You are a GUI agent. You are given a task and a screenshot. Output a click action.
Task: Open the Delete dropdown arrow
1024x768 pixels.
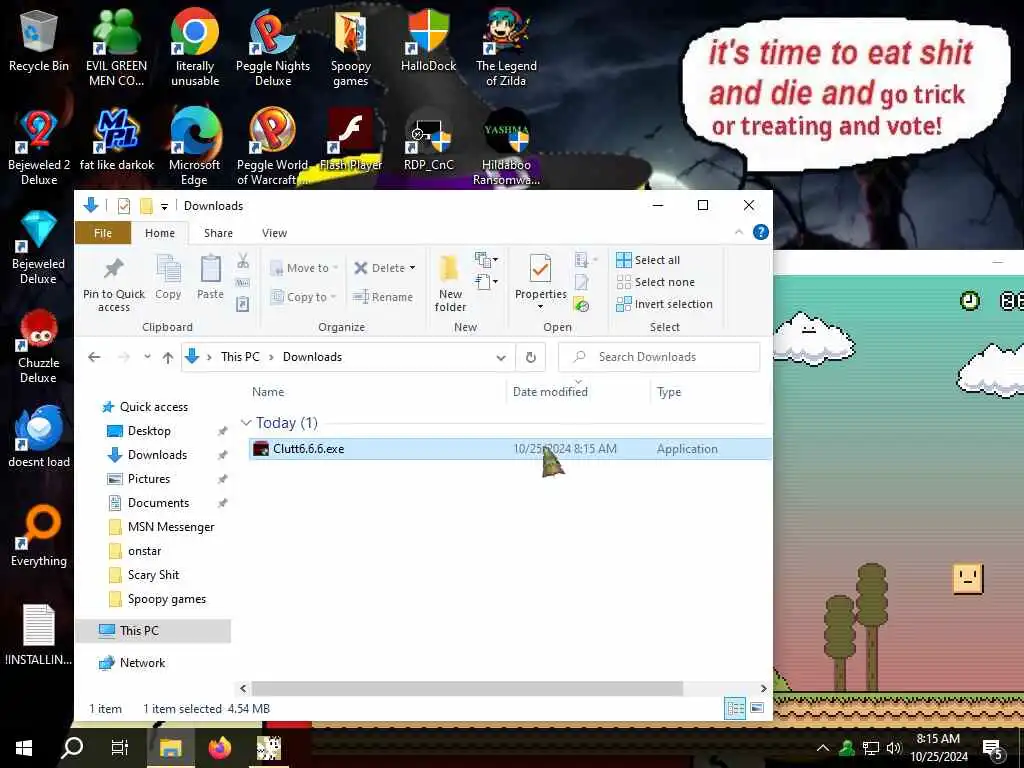pyautogui.click(x=412, y=268)
